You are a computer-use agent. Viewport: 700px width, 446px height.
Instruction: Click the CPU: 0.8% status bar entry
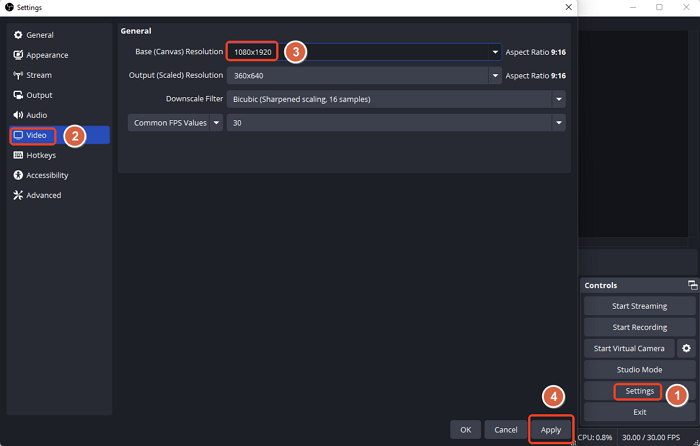595,438
